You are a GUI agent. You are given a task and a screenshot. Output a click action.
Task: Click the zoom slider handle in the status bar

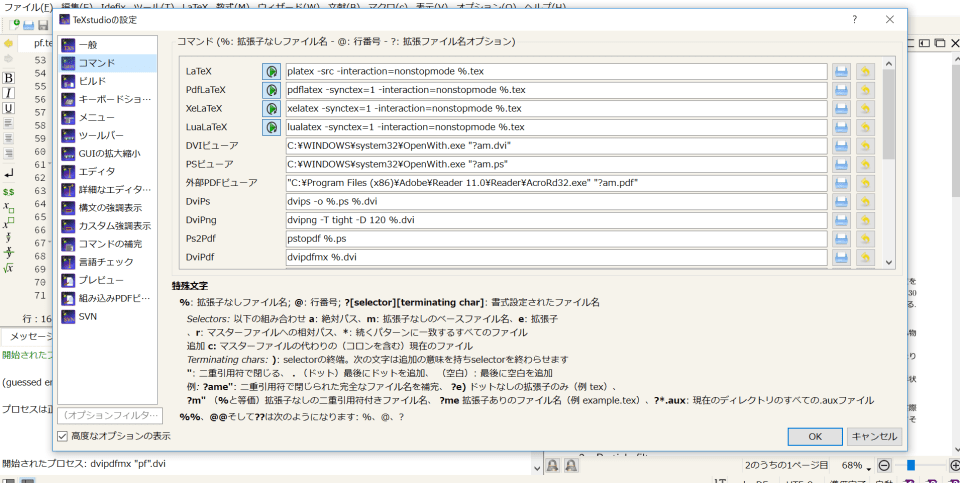point(911,465)
